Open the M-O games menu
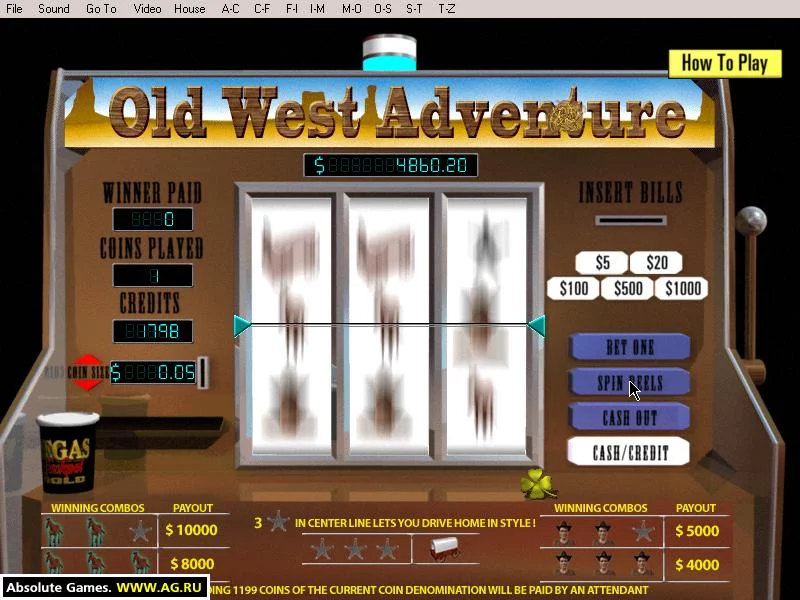800x600 pixels. click(352, 9)
